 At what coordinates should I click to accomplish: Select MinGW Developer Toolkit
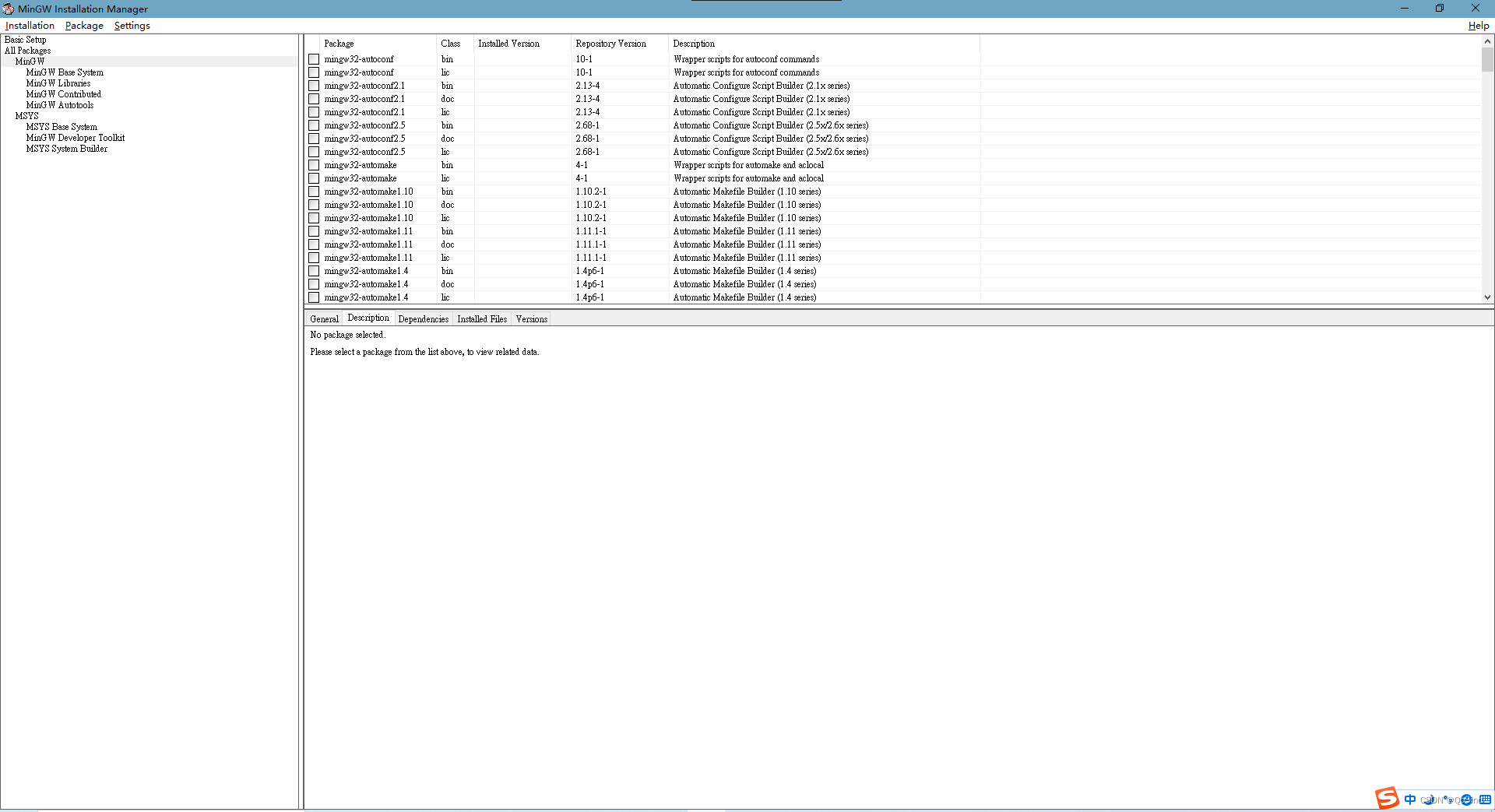(76, 138)
